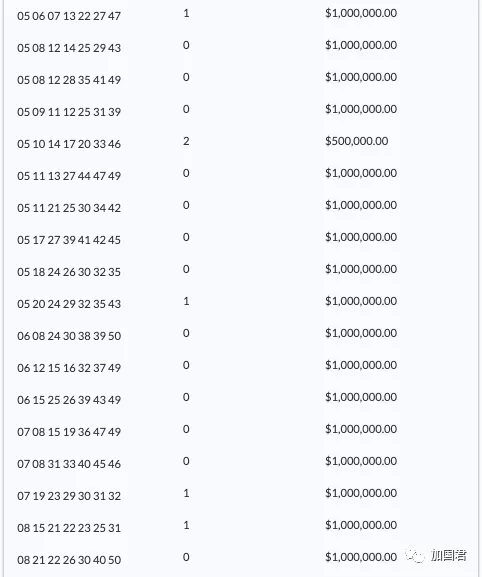The image size is (482, 577).
Task: Click the $500,000.00 prize amount
Action: click(x=357, y=141)
